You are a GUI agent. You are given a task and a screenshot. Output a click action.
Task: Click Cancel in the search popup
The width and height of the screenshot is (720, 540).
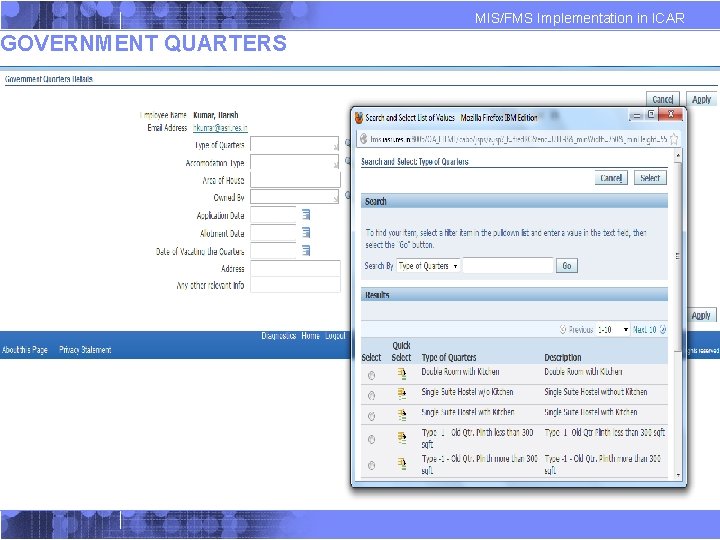point(611,178)
